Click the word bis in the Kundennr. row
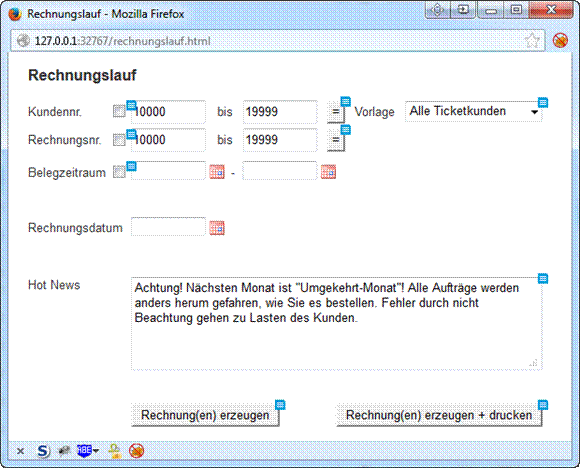This screenshot has width=580, height=468. (225, 112)
